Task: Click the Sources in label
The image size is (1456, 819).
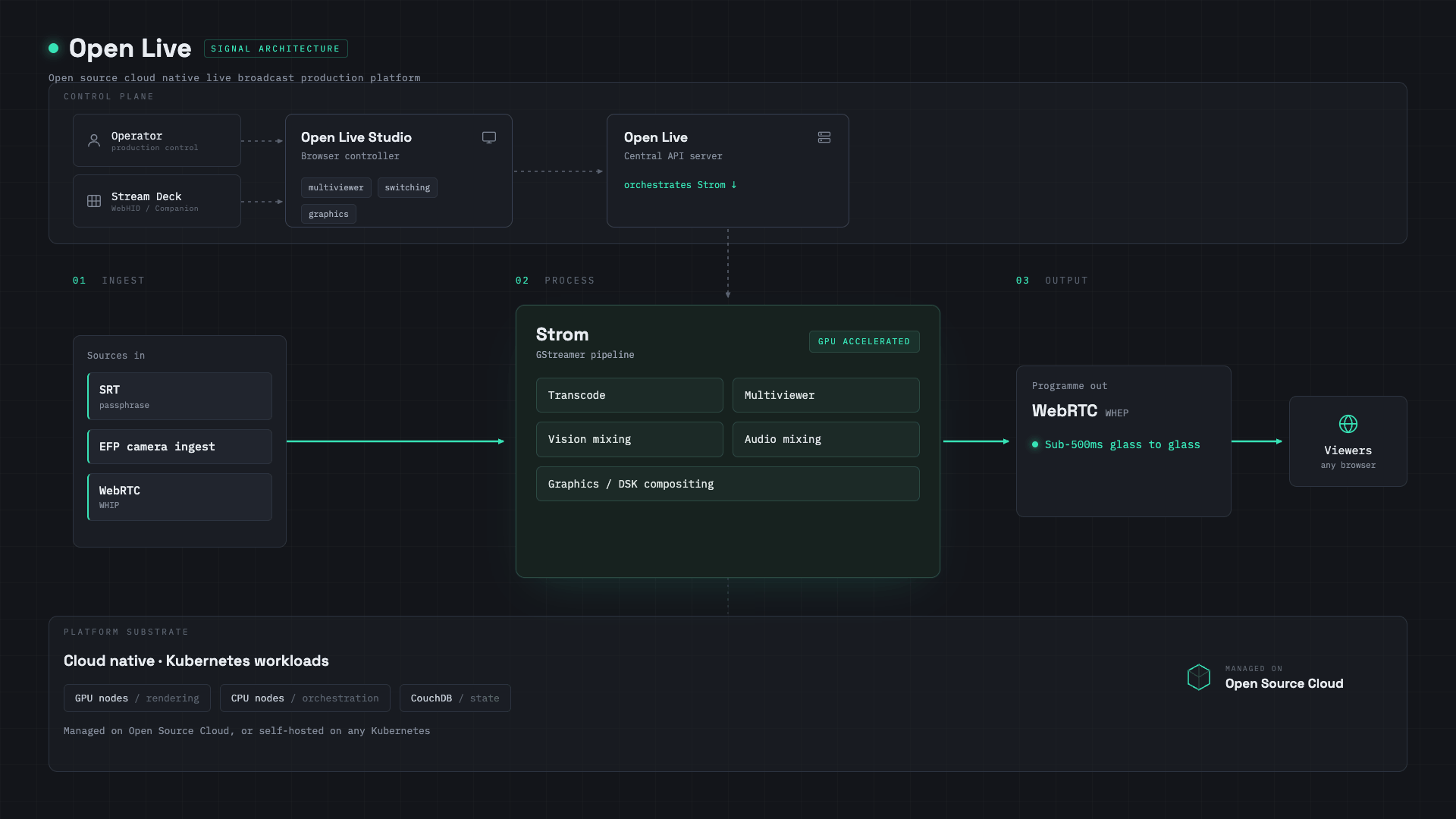Action: (x=116, y=356)
